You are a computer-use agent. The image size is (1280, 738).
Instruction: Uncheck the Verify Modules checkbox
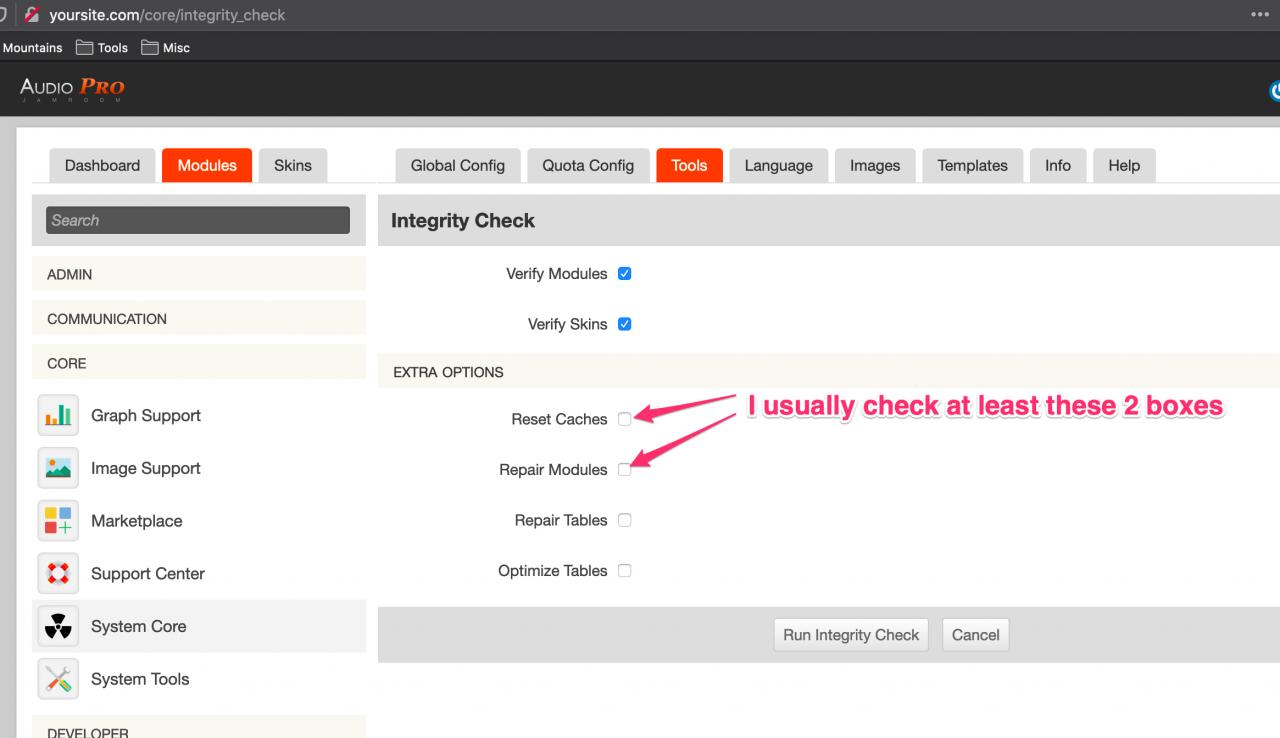click(x=624, y=273)
